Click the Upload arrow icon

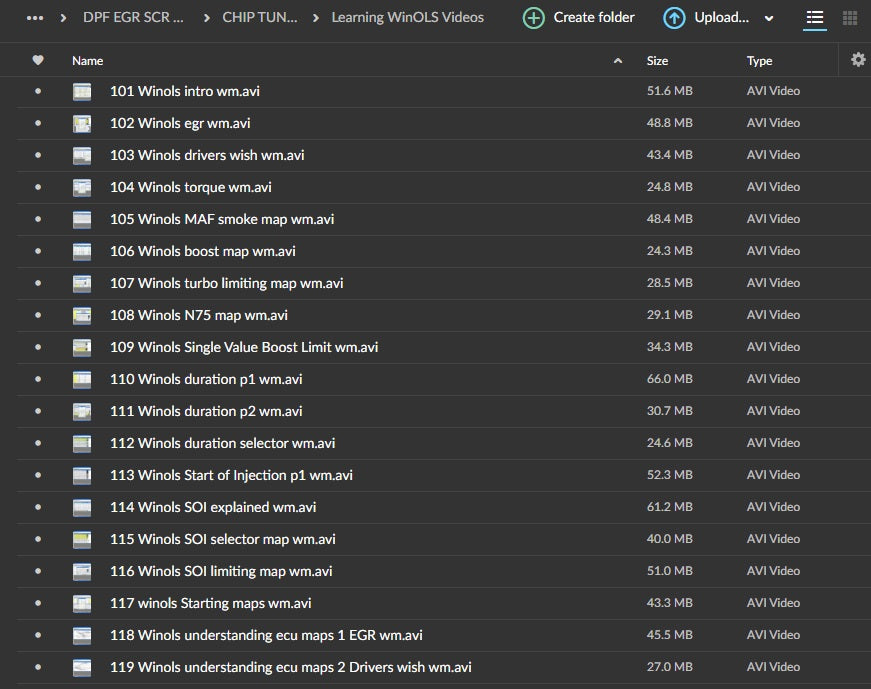click(675, 18)
